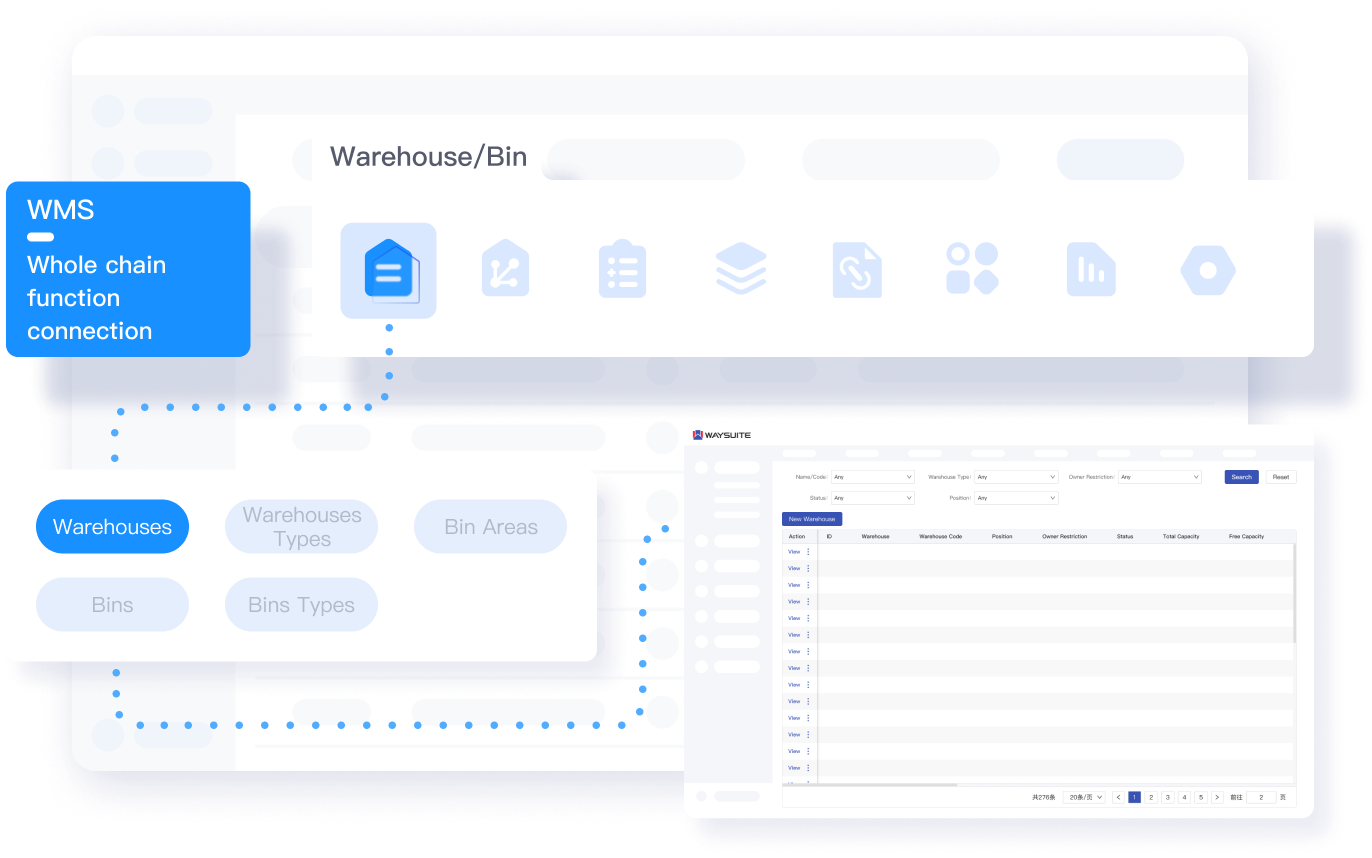
Task: Expand the Owner Restriction dropdown
Action: pyautogui.click(x=1159, y=477)
